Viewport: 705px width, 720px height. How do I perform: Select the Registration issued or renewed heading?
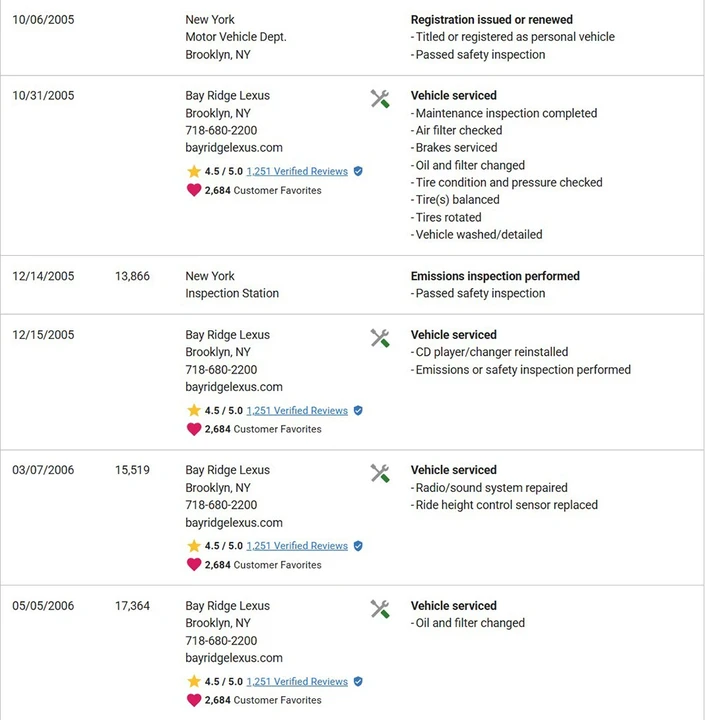(x=491, y=20)
